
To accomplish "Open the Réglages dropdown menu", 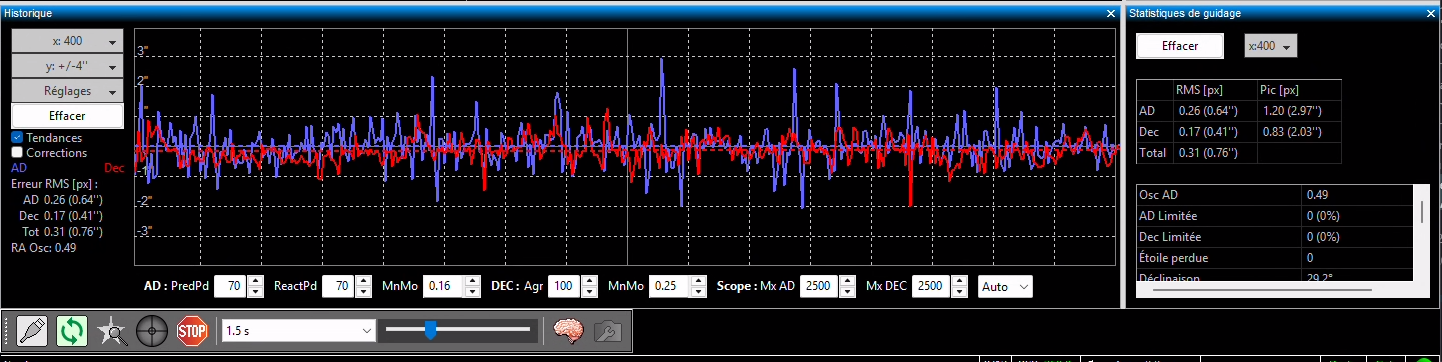I will (x=68, y=91).
